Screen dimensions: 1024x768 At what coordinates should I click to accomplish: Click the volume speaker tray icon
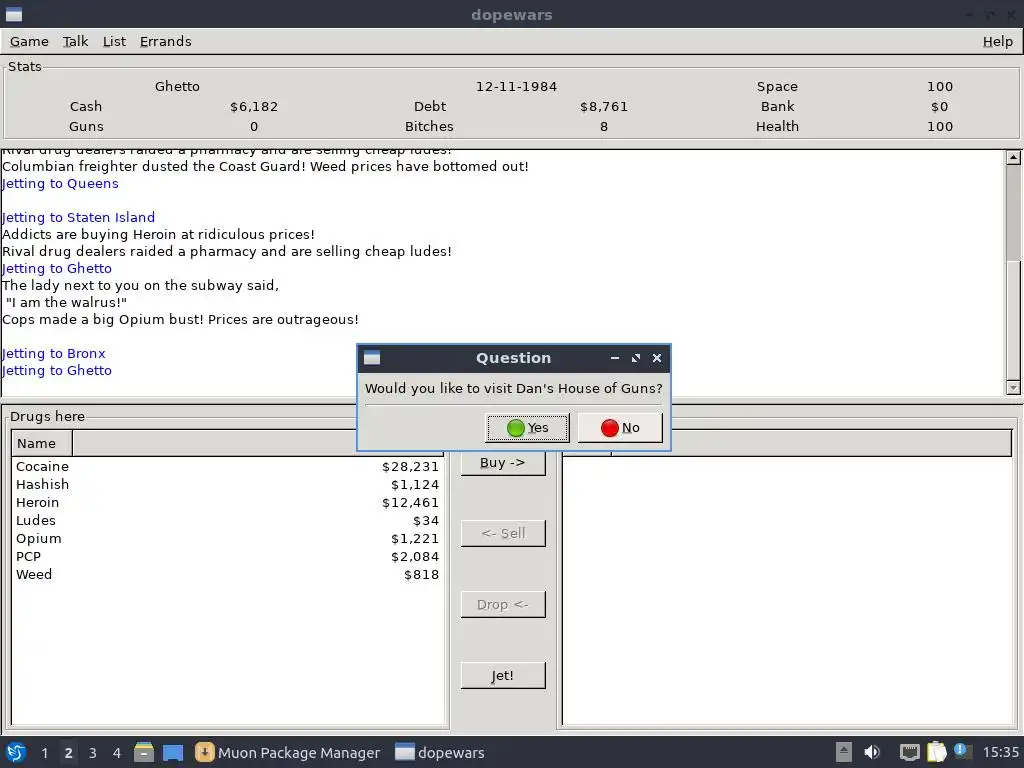872,752
